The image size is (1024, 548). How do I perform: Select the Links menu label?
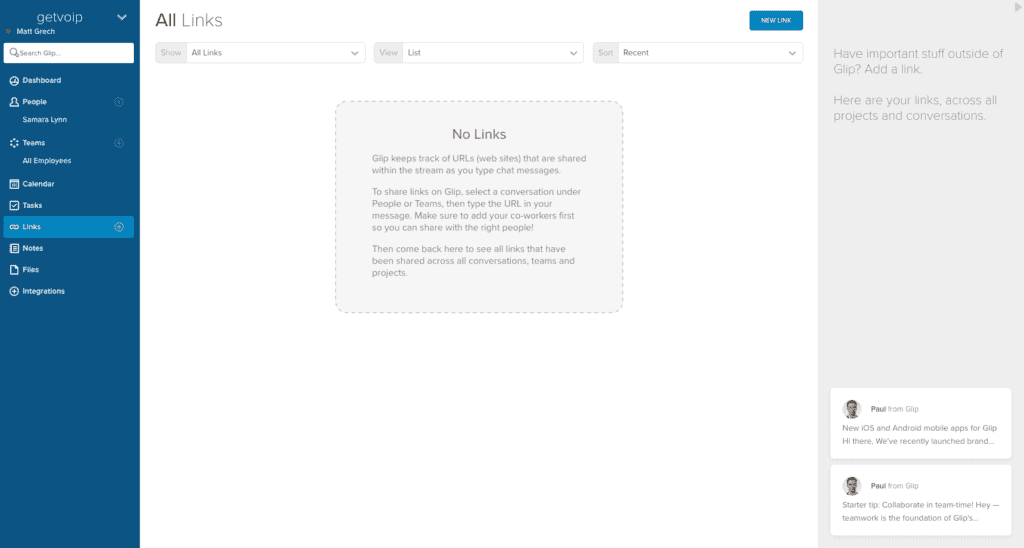point(31,227)
